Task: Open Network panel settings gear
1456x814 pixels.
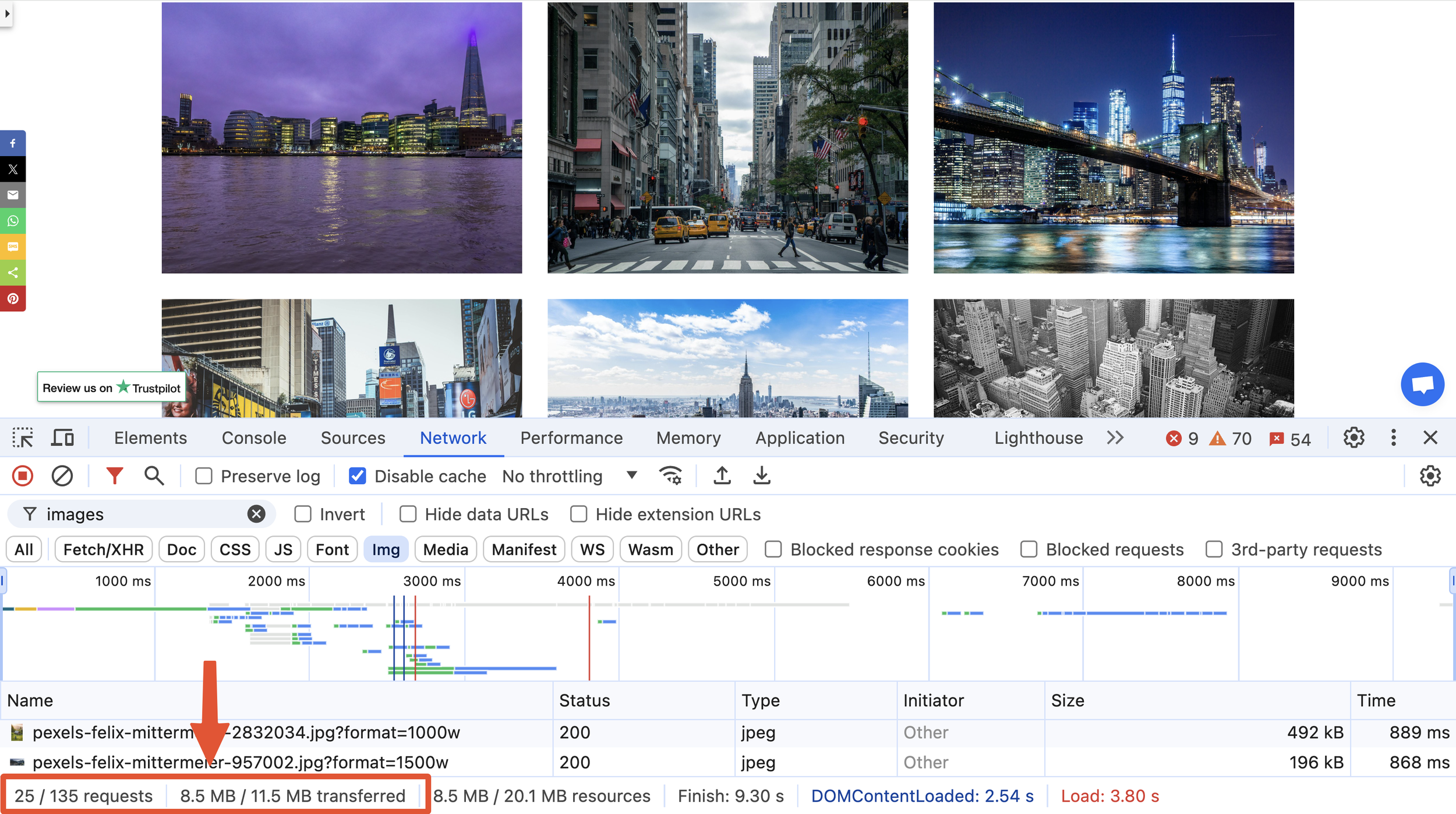Action: tap(1430, 476)
